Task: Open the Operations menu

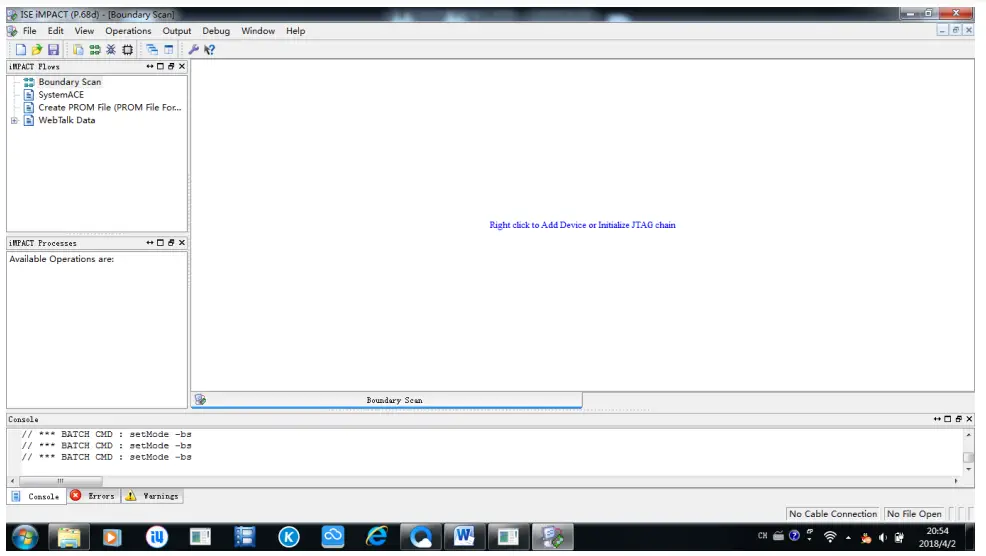Action: tap(128, 31)
